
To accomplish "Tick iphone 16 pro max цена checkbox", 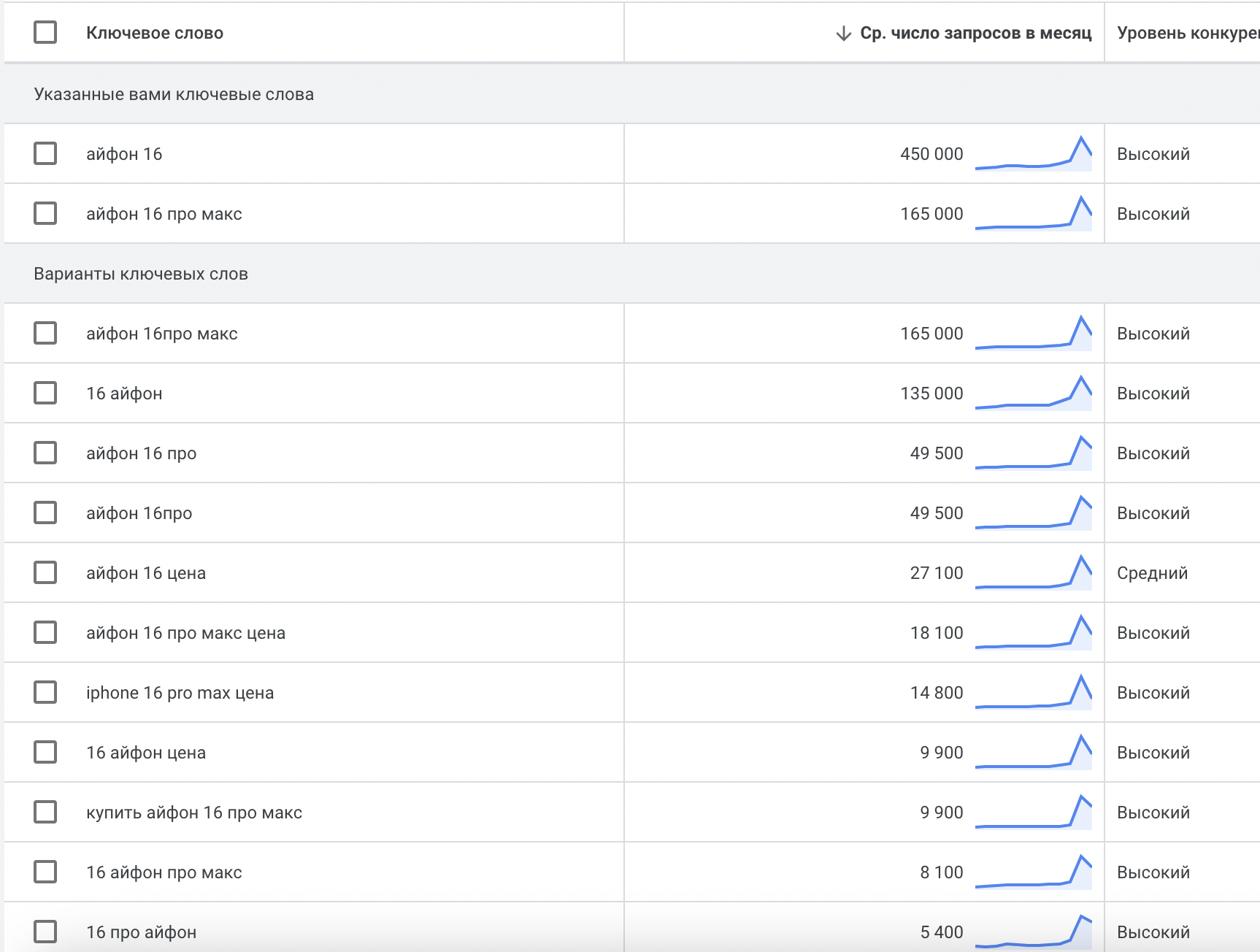I will point(45,692).
